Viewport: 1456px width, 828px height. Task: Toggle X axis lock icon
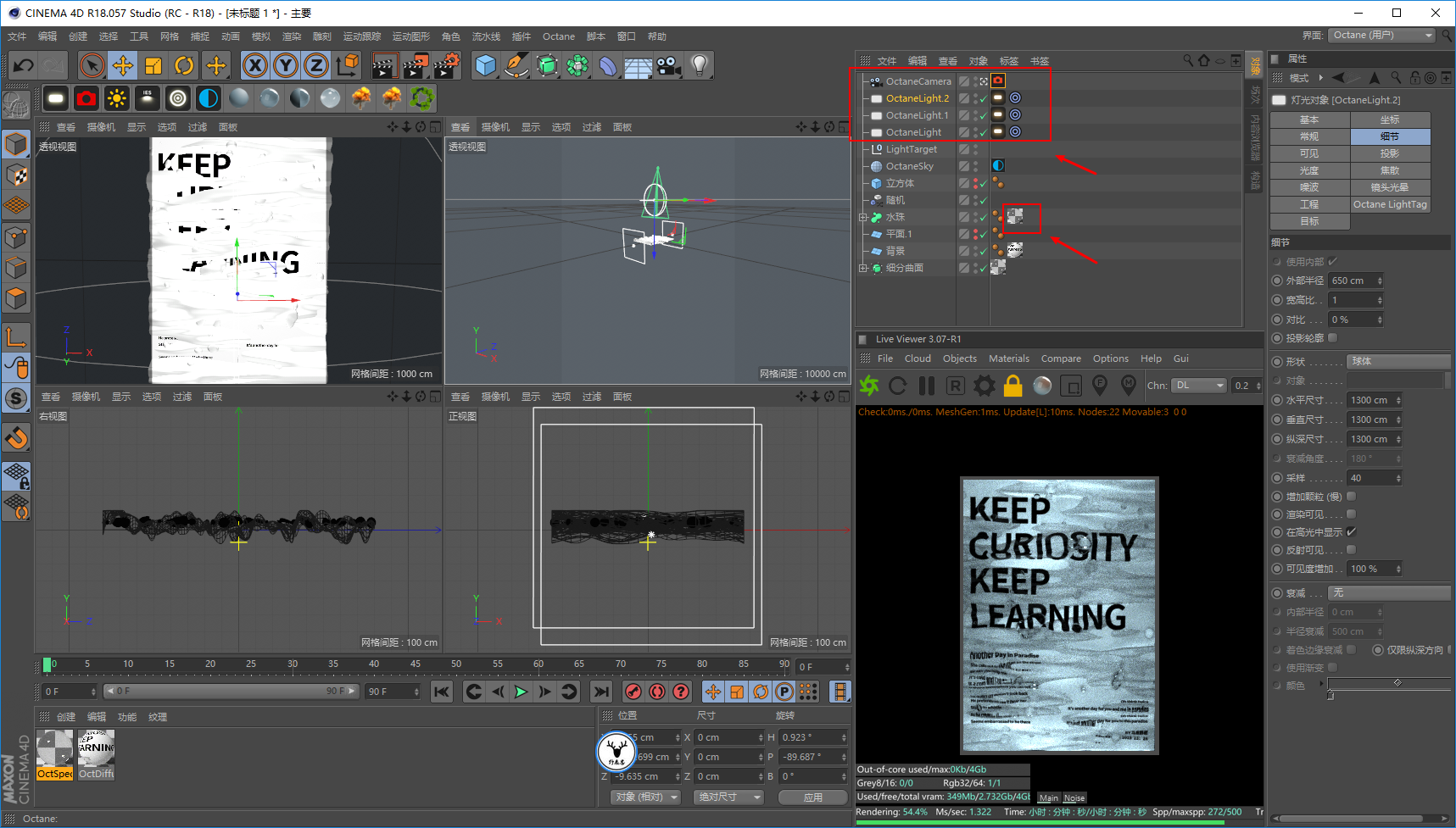coord(254,65)
